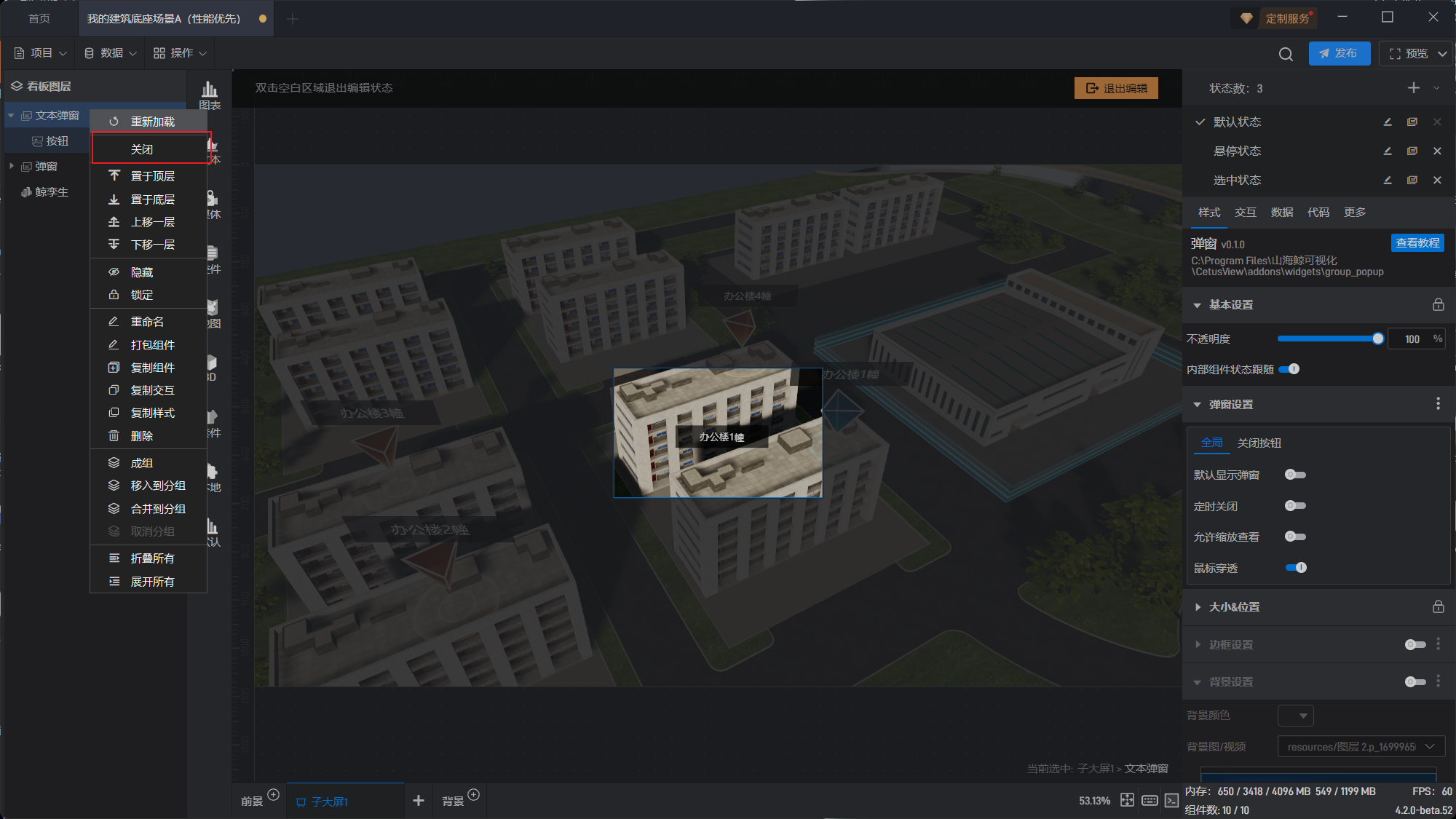Switch to the 交互 tab

[1245, 212]
